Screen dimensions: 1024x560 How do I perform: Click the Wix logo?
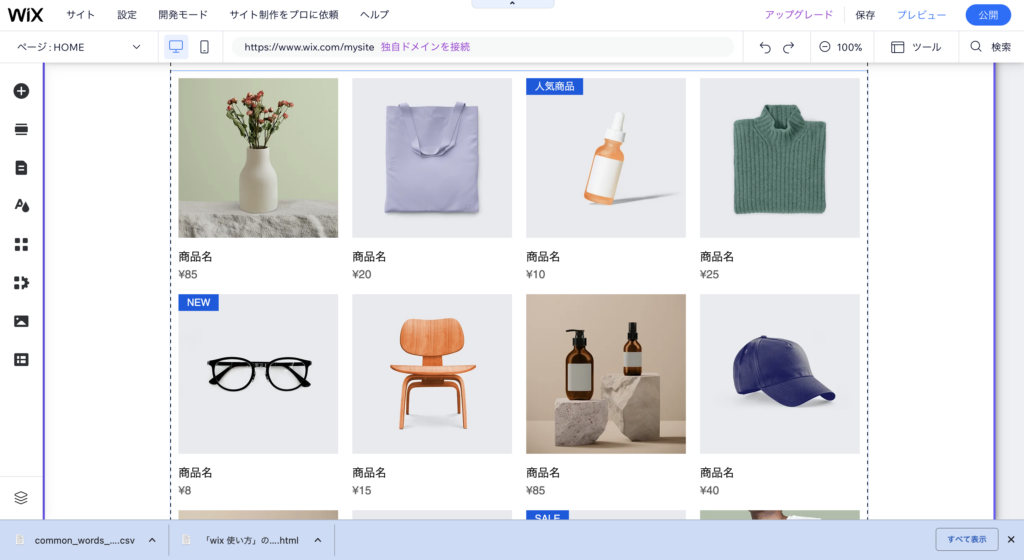(x=25, y=14)
